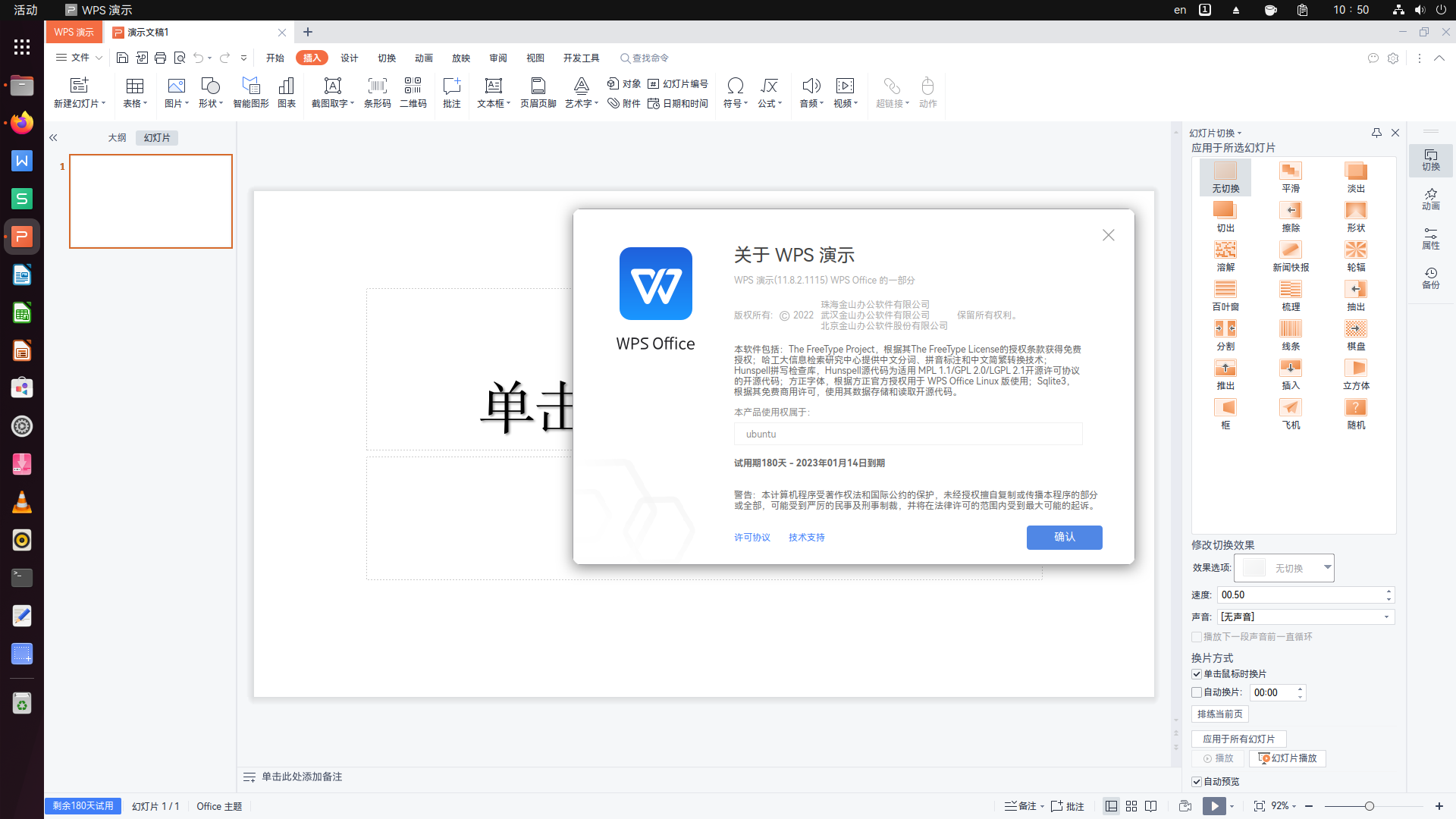
Task: Expand the 文件 menu arrow
Action: [x=99, y=58]
